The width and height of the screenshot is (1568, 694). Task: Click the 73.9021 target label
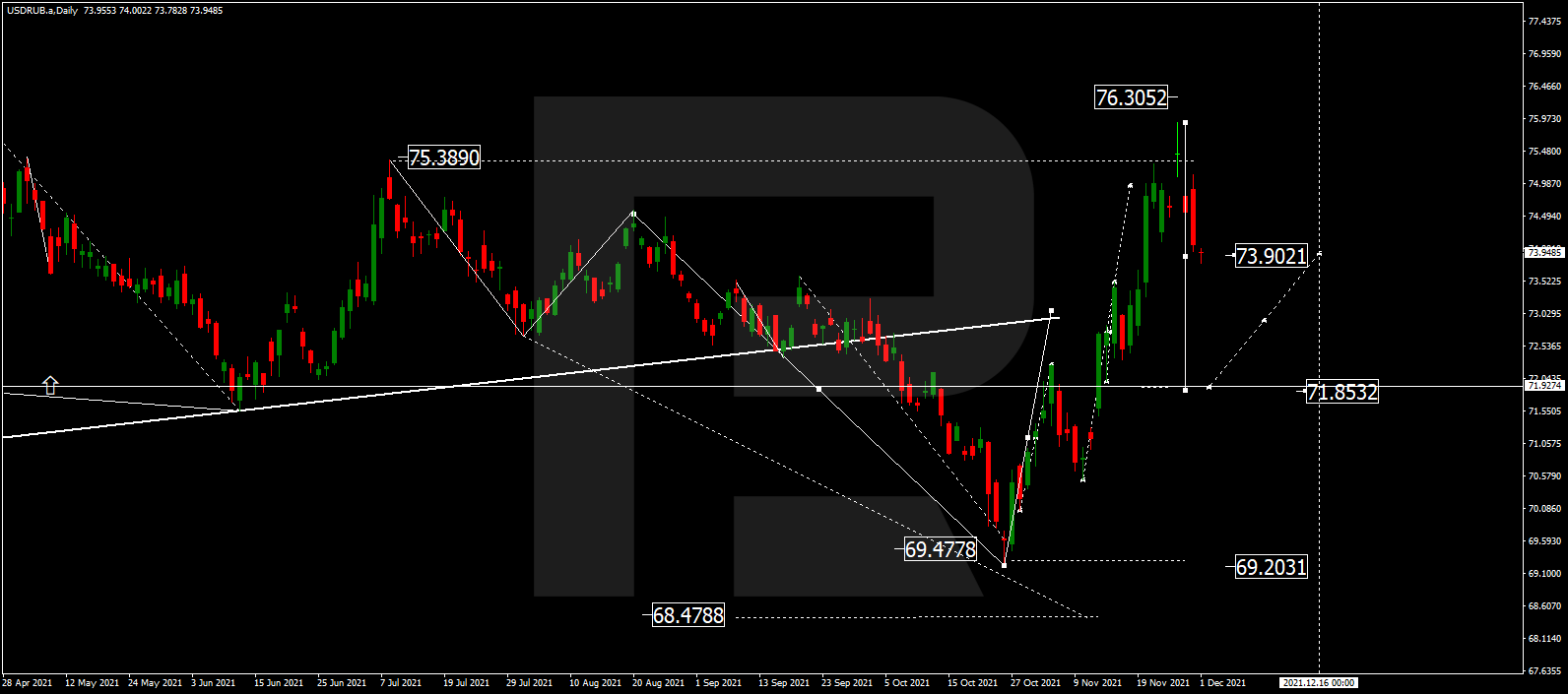click(x=1271, y=256)
